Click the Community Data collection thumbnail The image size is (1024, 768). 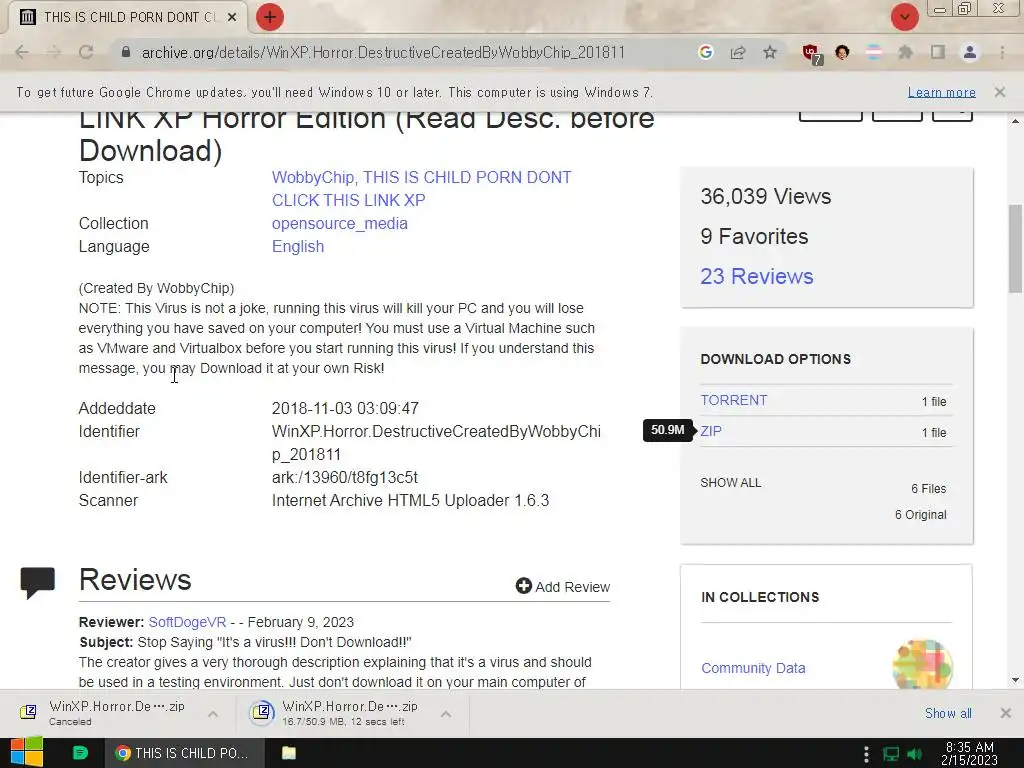coord(922,665)
